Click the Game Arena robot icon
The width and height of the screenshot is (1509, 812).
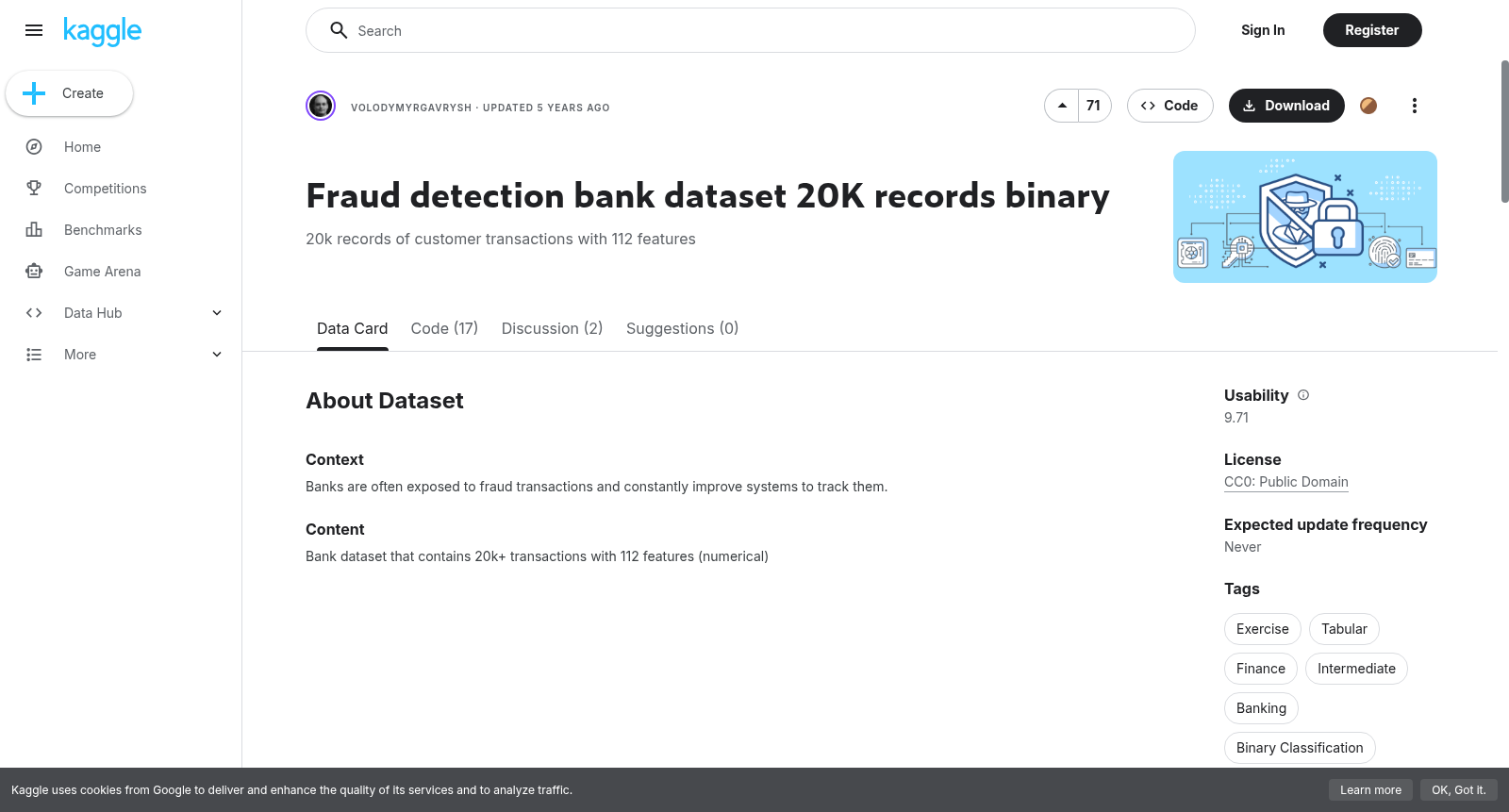[x=34, y=272]
